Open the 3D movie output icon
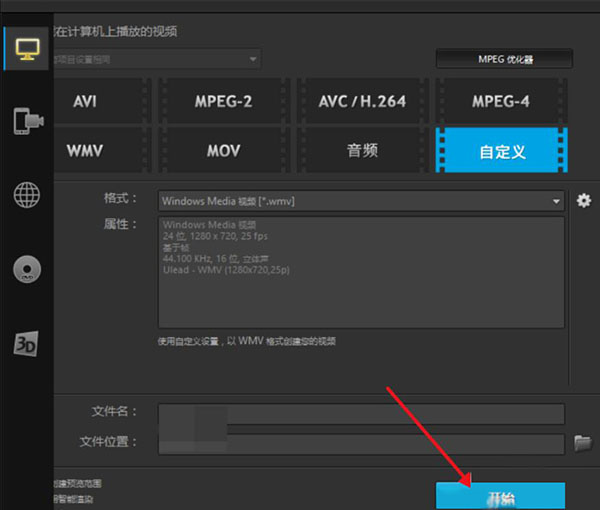This screenshot has width=600, height=510. click(26, 344)
